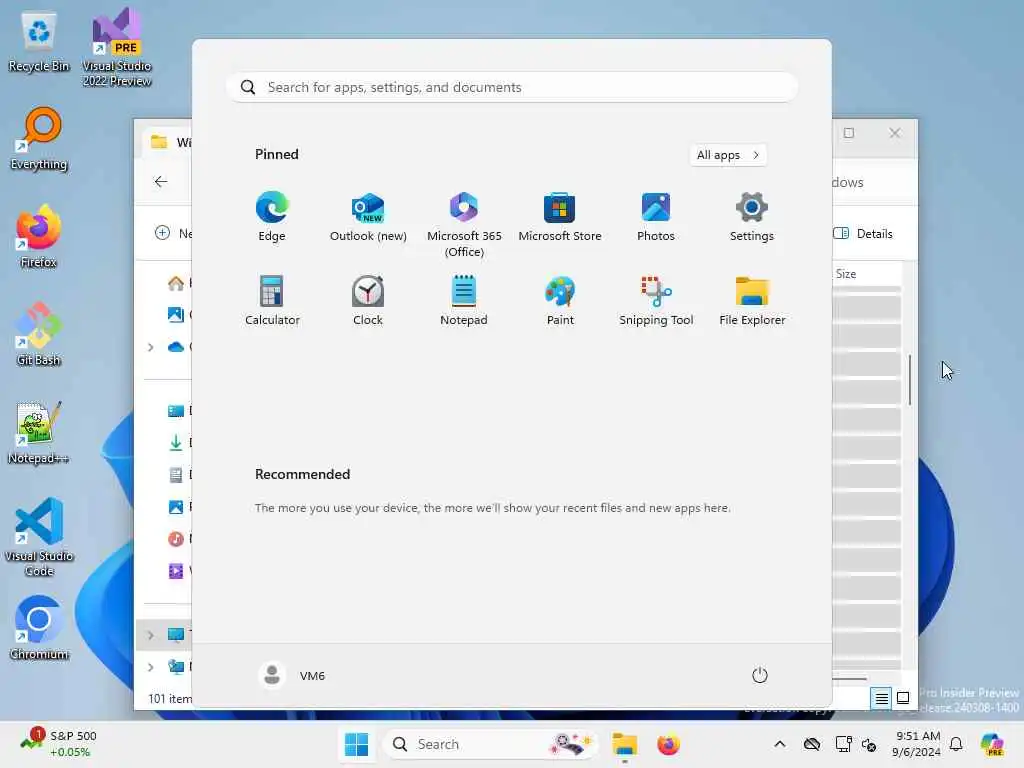Click Explorer vertical scrollbar thumb
This screenshot has height=768, width=1024.
click(x=909, y=379)
